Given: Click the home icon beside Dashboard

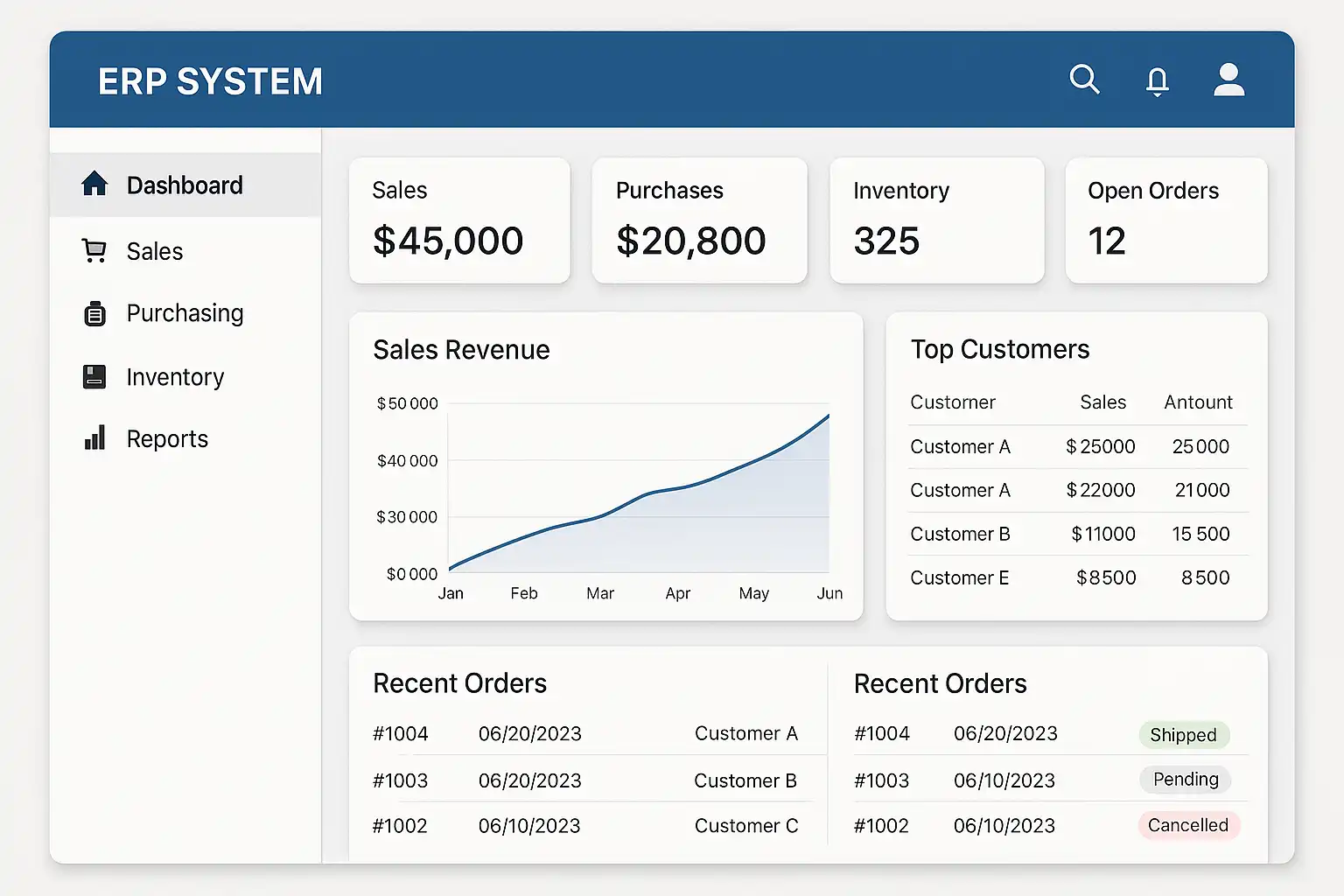Looking at the screenshot, I should 94,185.
